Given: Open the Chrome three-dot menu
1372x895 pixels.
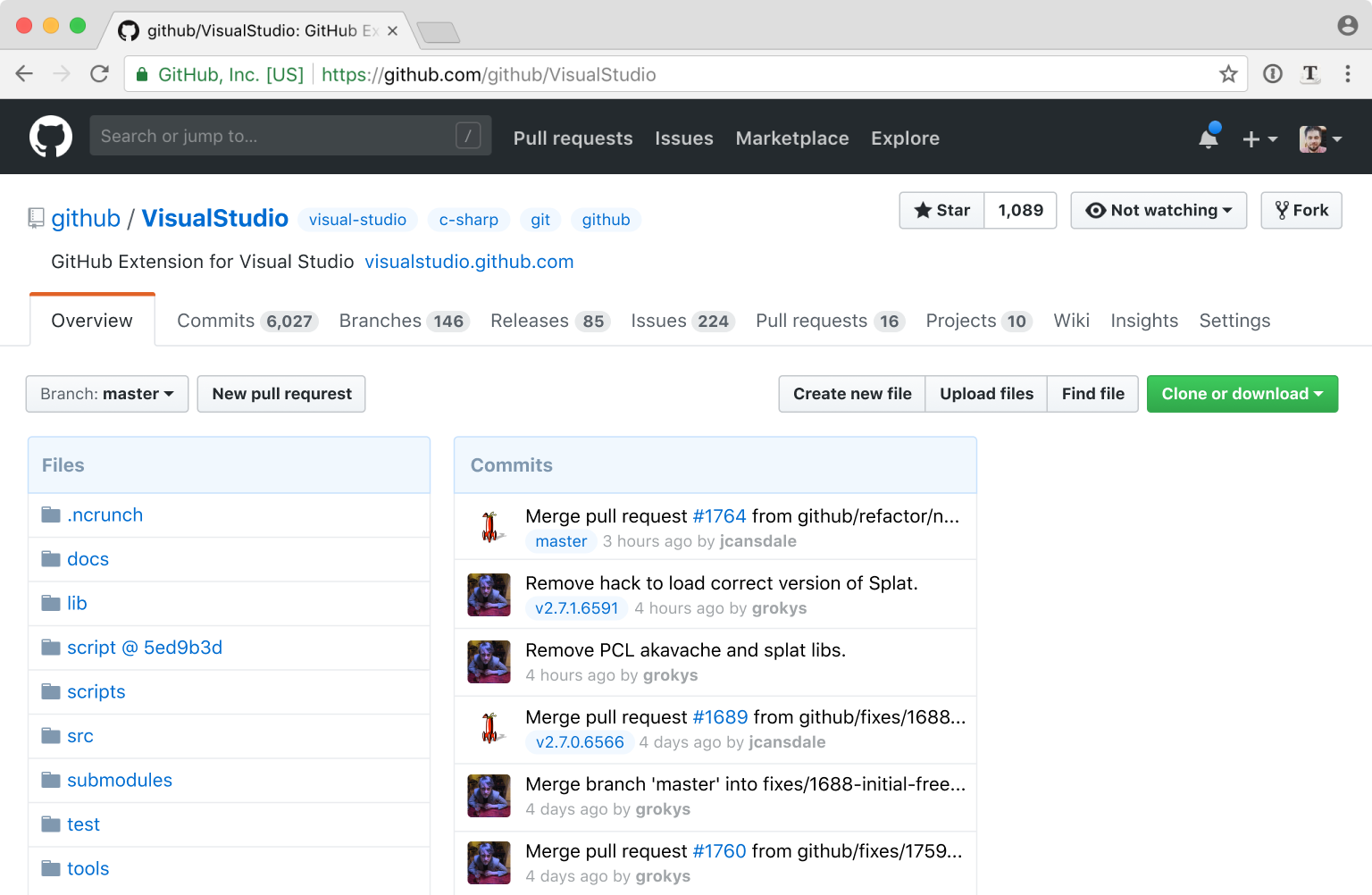Looking at the screenshot, I should point(1347,74).
